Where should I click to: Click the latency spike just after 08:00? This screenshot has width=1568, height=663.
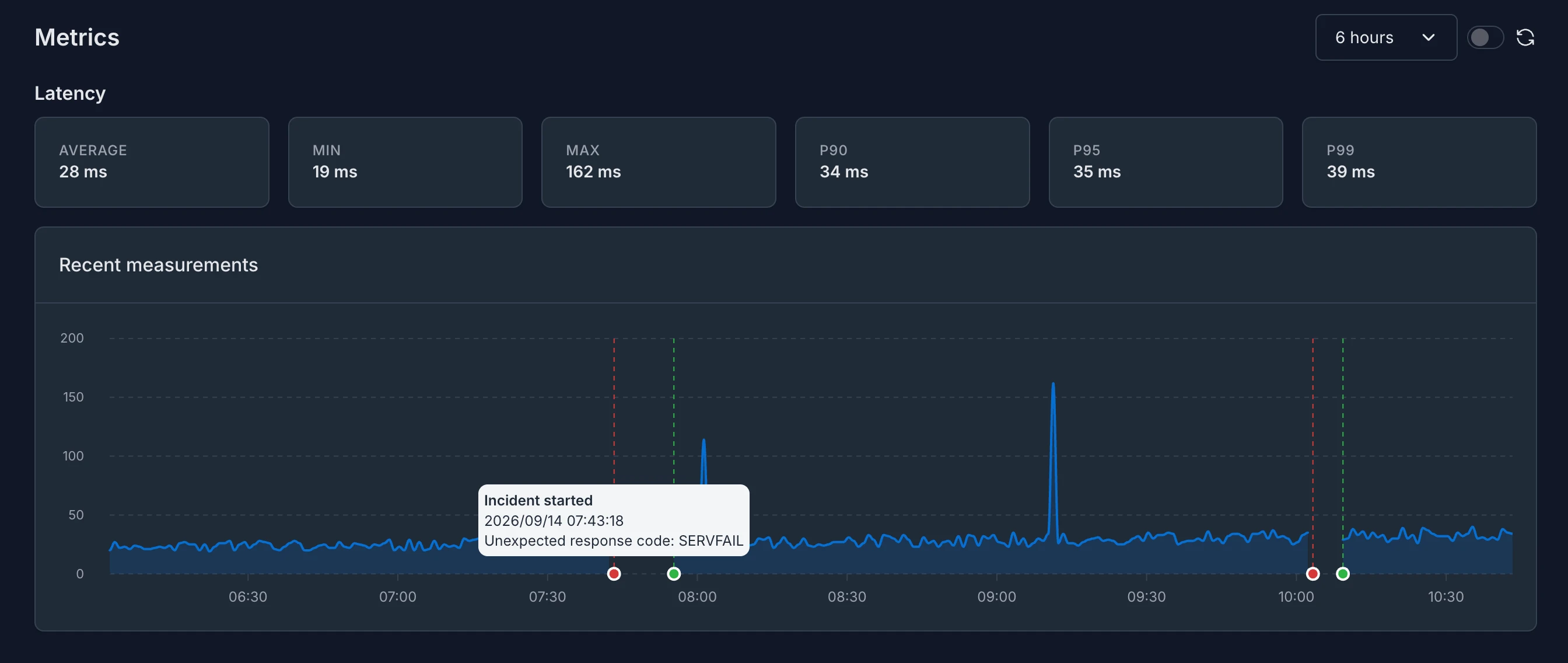[x=703, y=441]
